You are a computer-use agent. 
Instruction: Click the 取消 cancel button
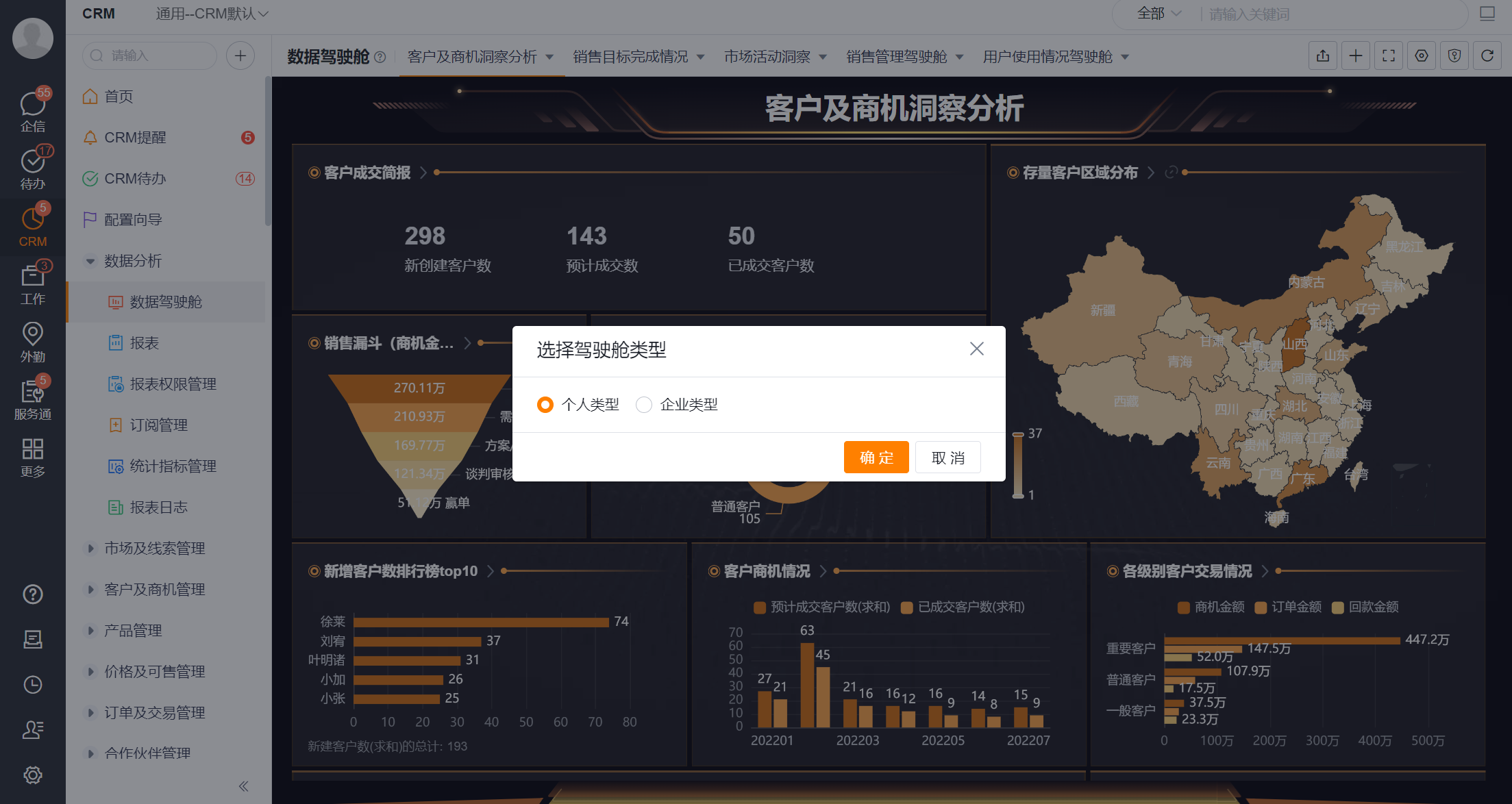click(948, 457)
